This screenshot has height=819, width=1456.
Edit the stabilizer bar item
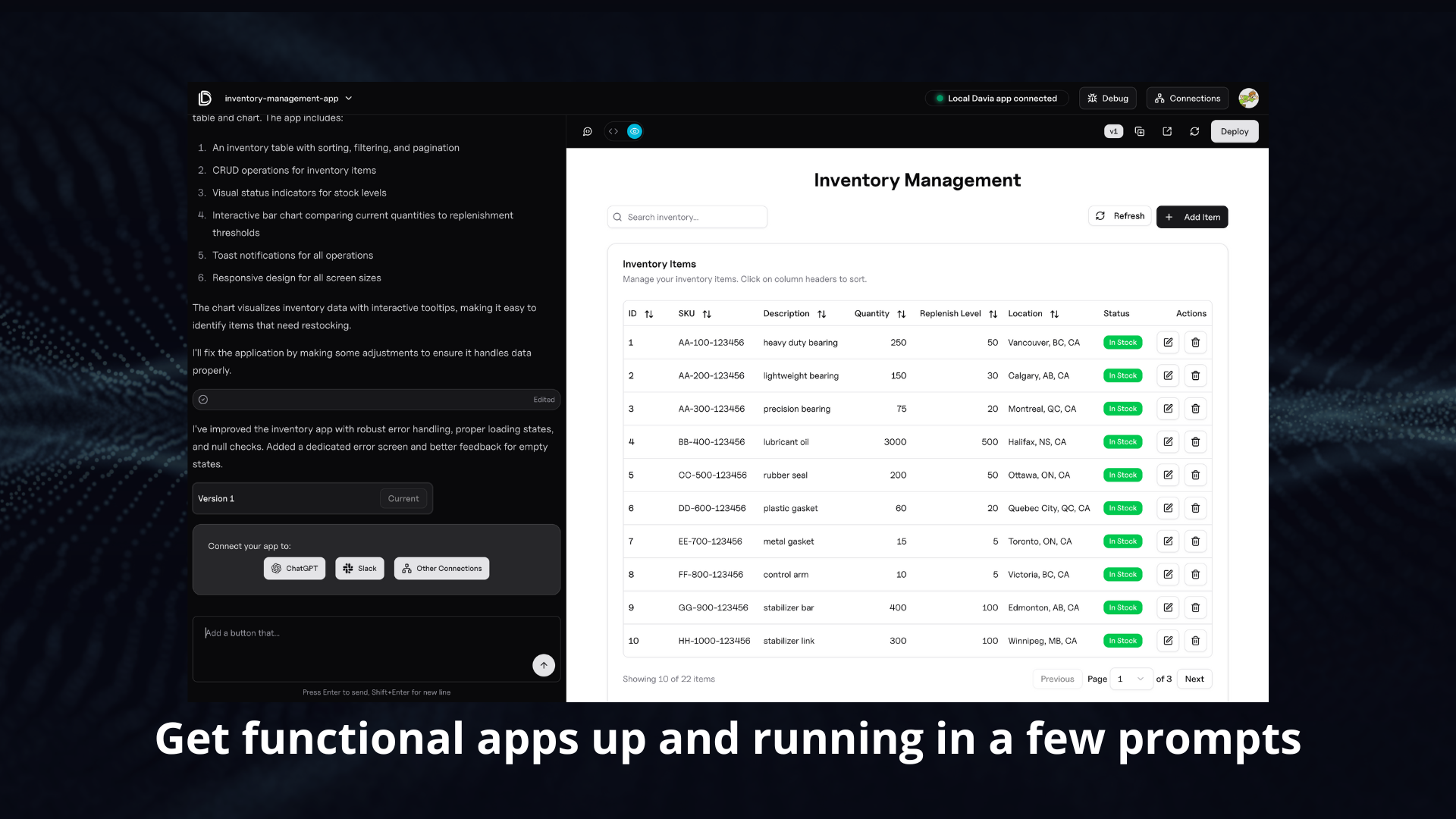1168,607
